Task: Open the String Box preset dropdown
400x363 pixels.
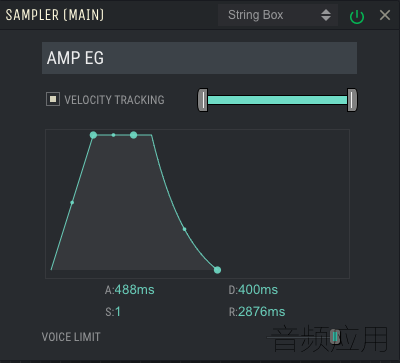Action: coord(278,15)
